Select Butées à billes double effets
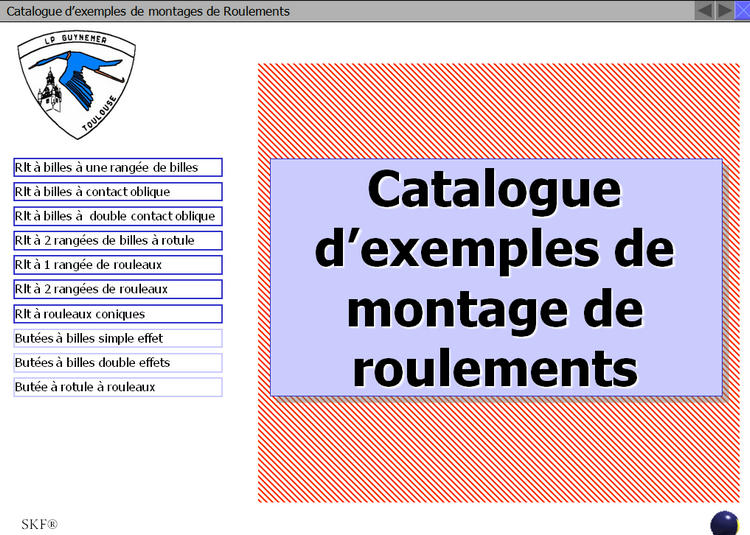This screenshot has height=535, width=750. pyautogui.click(x=118, y=362)
